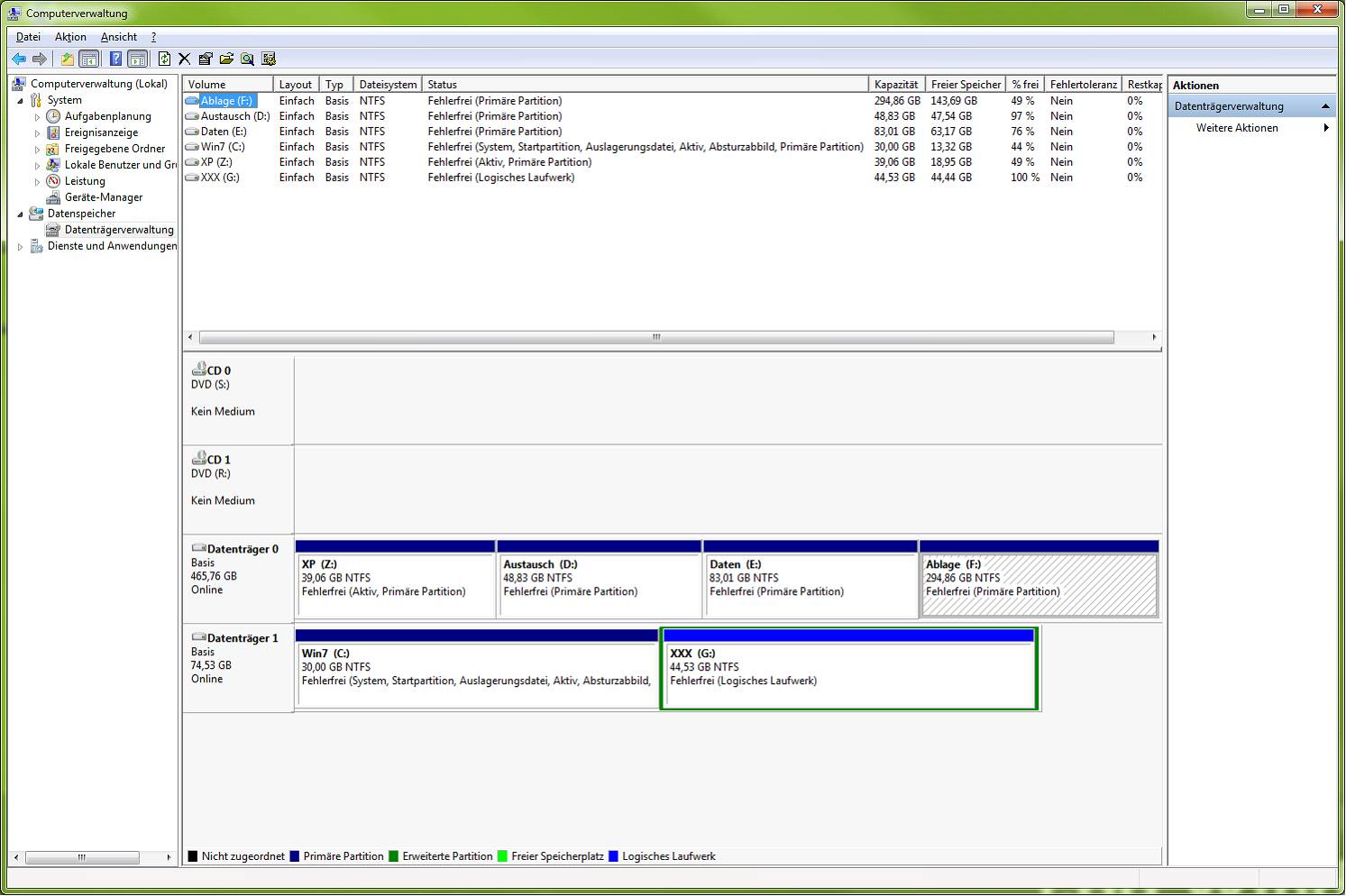Expand the Freigegebene Ordner node arrow
Image resolution: width=1346 pixels, height=896 pixels.
click(x=37, y=150)
